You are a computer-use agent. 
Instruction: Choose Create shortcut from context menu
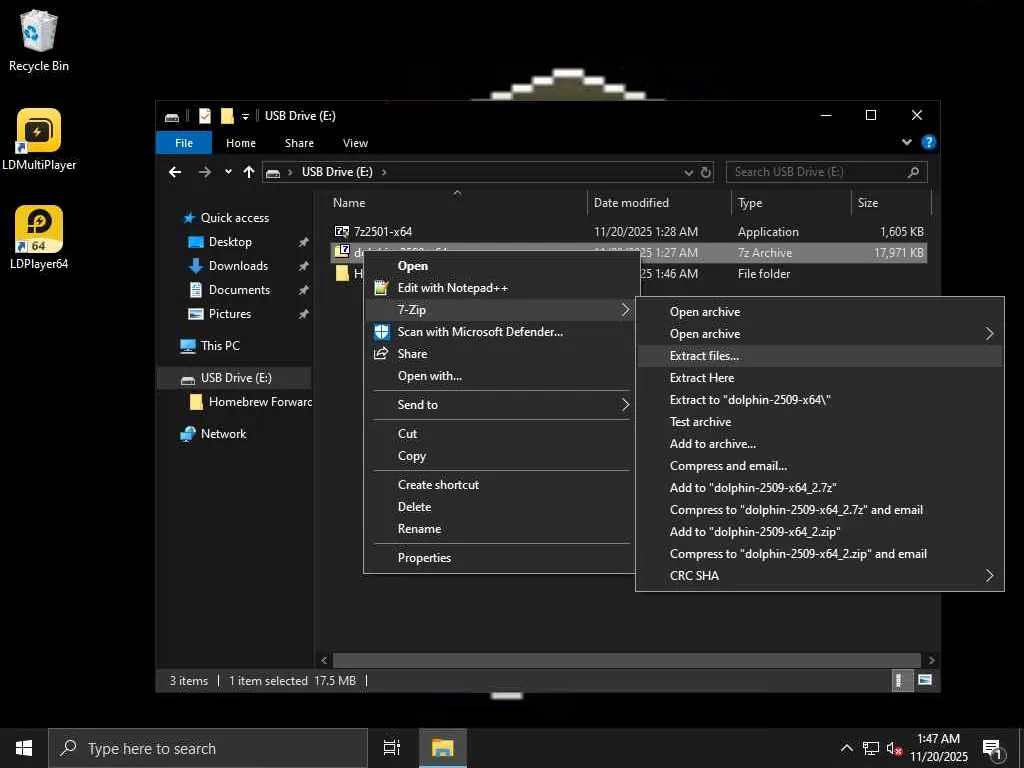point(500,485)
